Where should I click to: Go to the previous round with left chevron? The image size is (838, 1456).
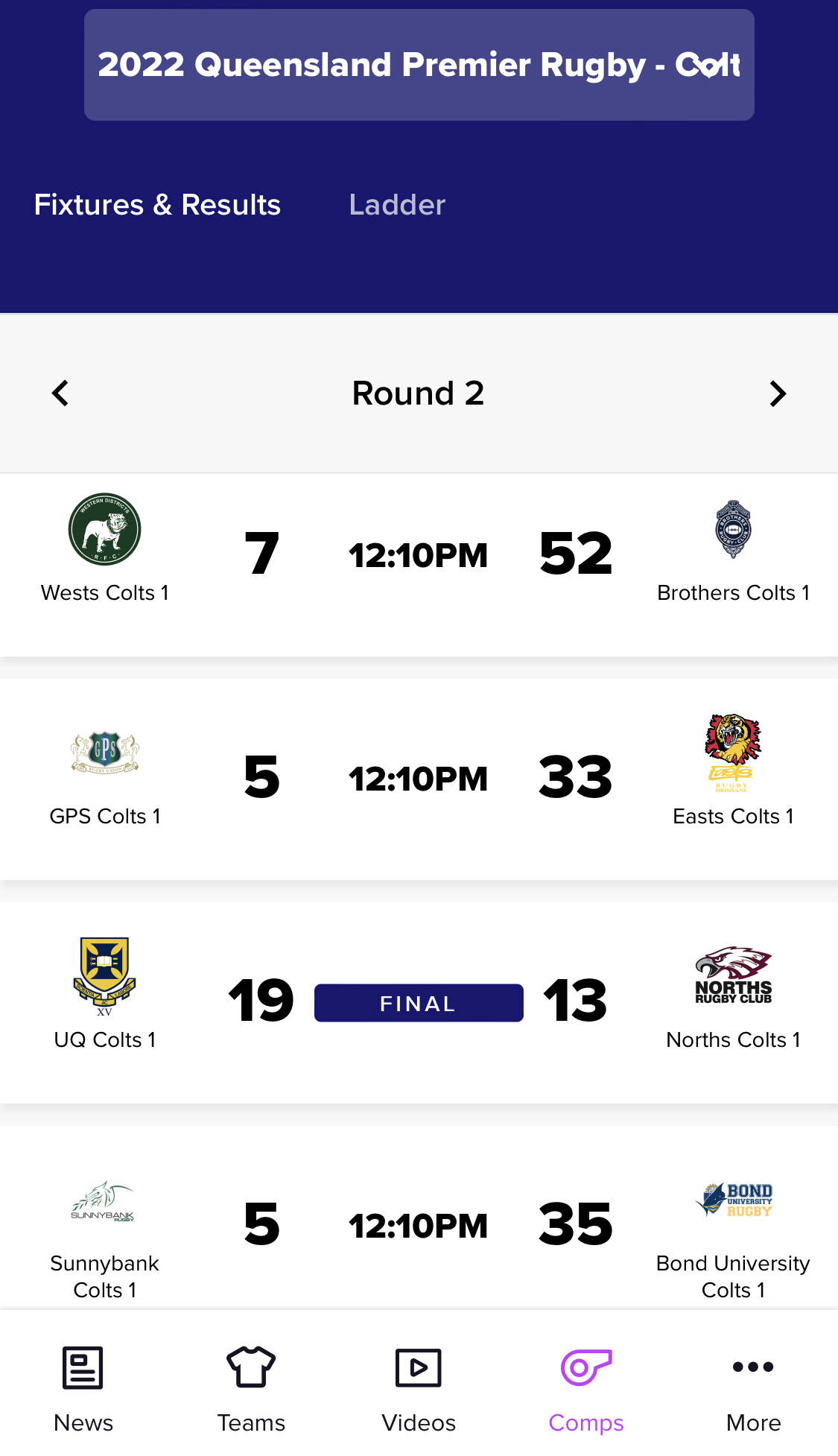pos(60,393)
